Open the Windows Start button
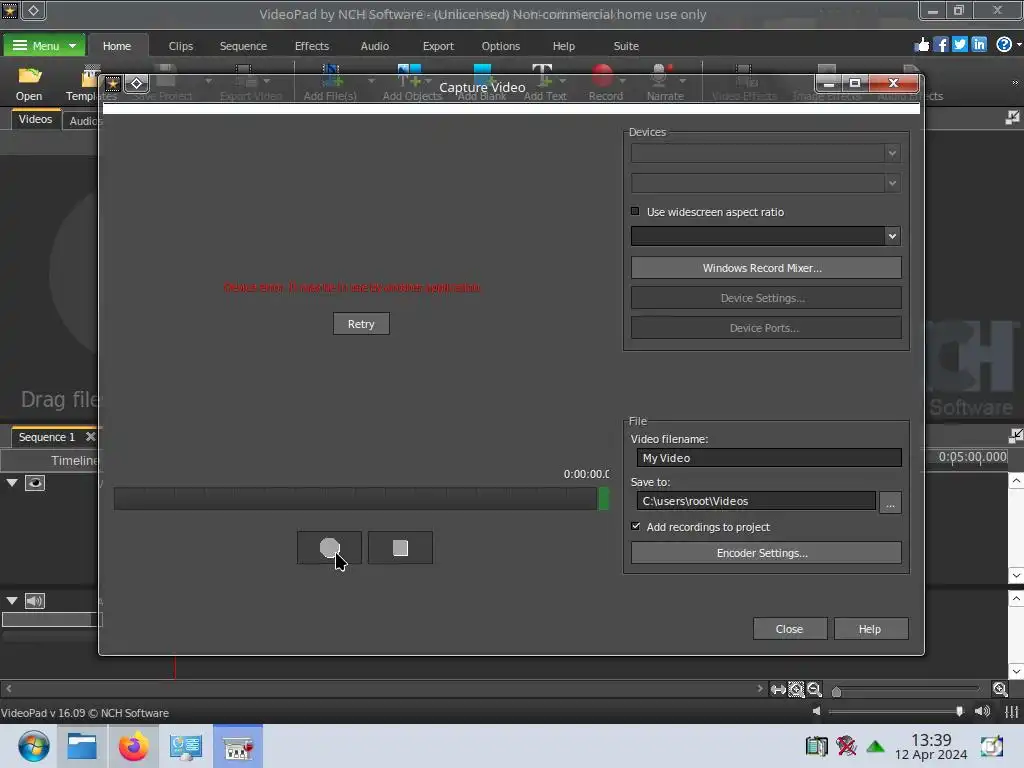The image size is (1024, 768). tap(33, 746)
